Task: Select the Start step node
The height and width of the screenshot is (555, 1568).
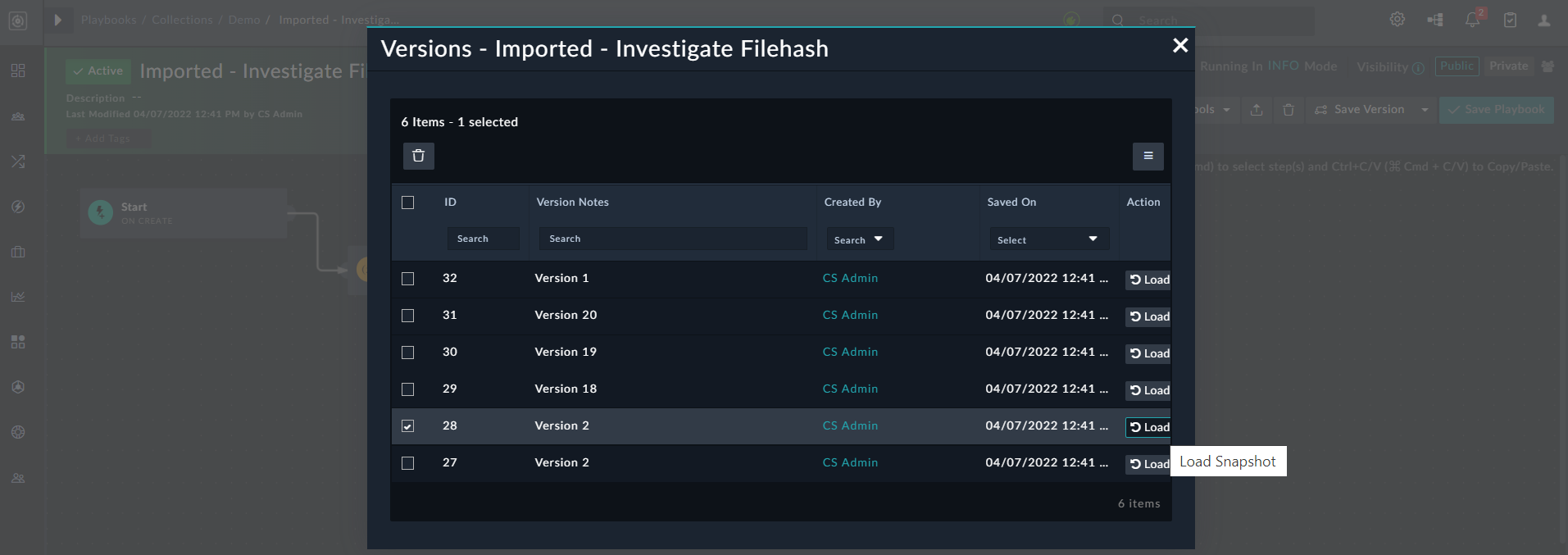Action: (184, 213)
